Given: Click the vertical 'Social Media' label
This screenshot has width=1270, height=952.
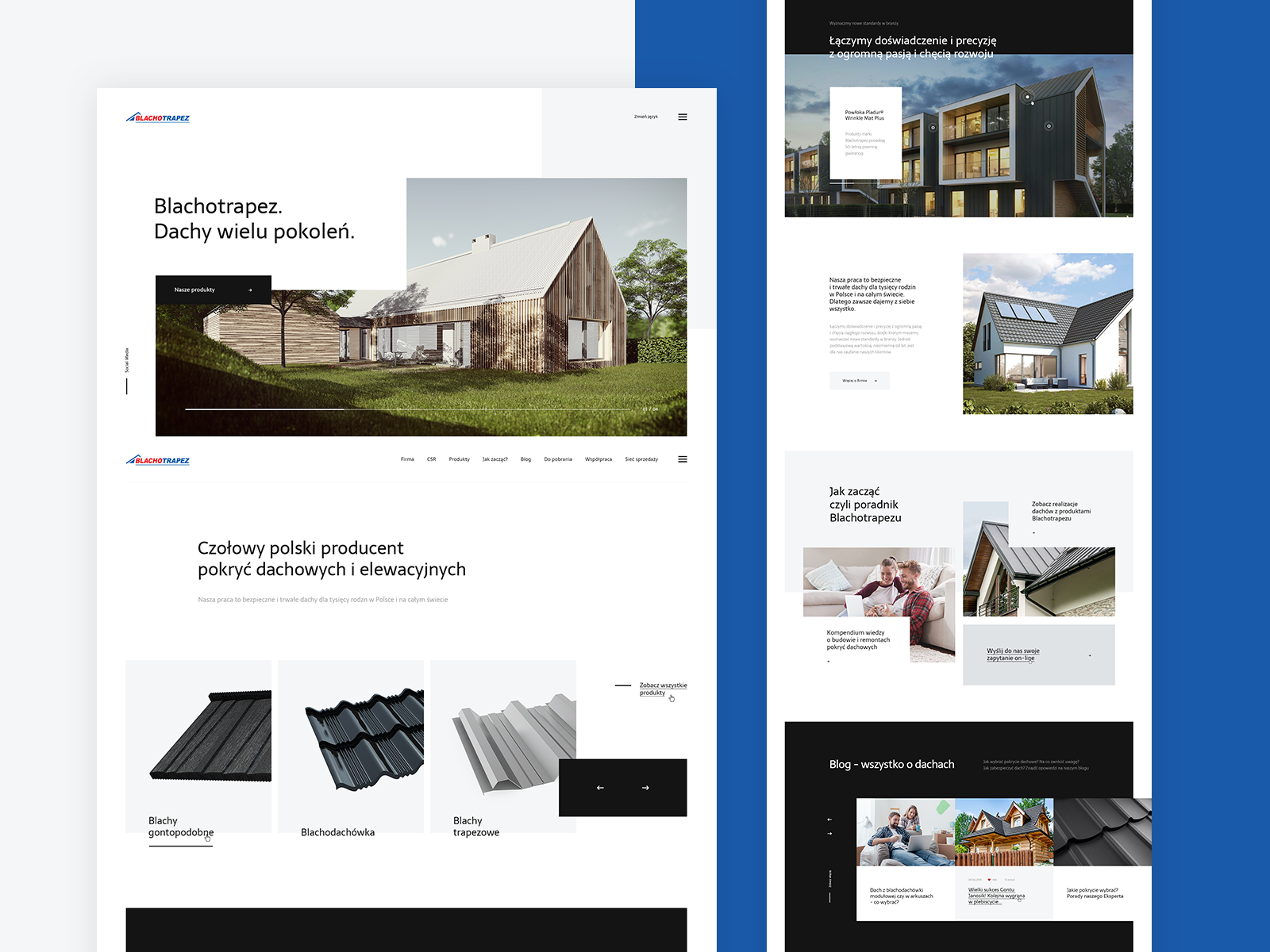Looking at the screenshot, I should [x=126, y=360].
